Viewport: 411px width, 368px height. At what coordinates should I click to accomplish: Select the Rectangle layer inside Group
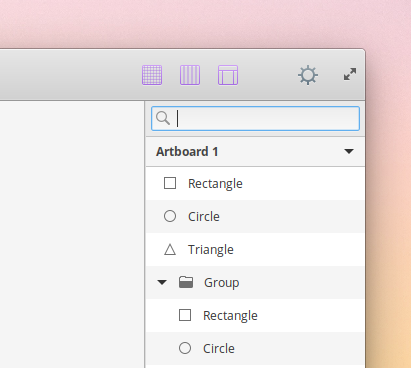(x=255, y=315)
